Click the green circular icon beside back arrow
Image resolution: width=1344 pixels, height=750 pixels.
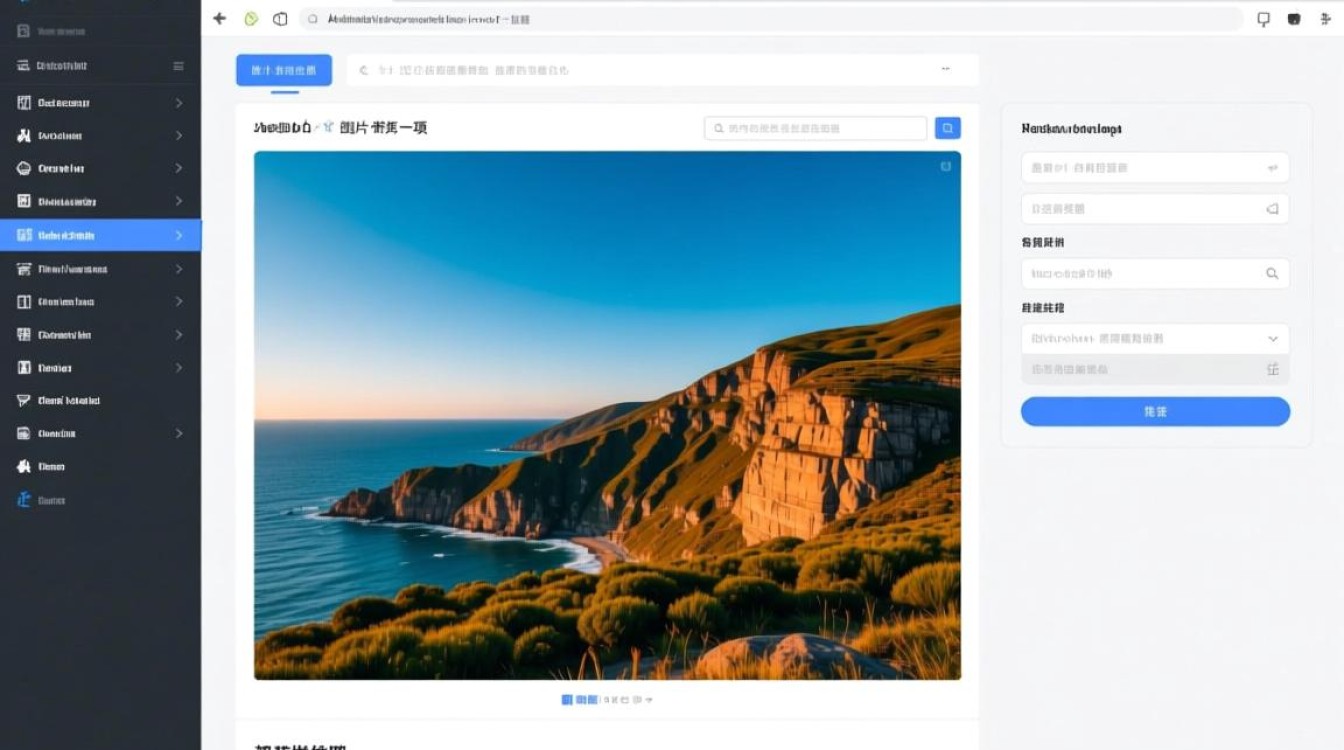point(251,19)
